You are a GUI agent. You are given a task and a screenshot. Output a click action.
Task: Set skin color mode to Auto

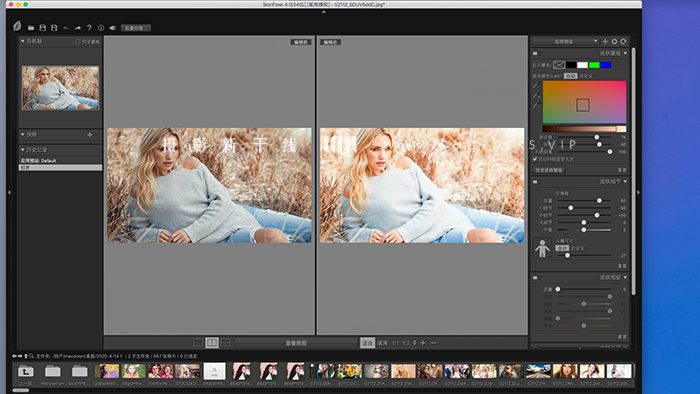(x=571, y=76)
